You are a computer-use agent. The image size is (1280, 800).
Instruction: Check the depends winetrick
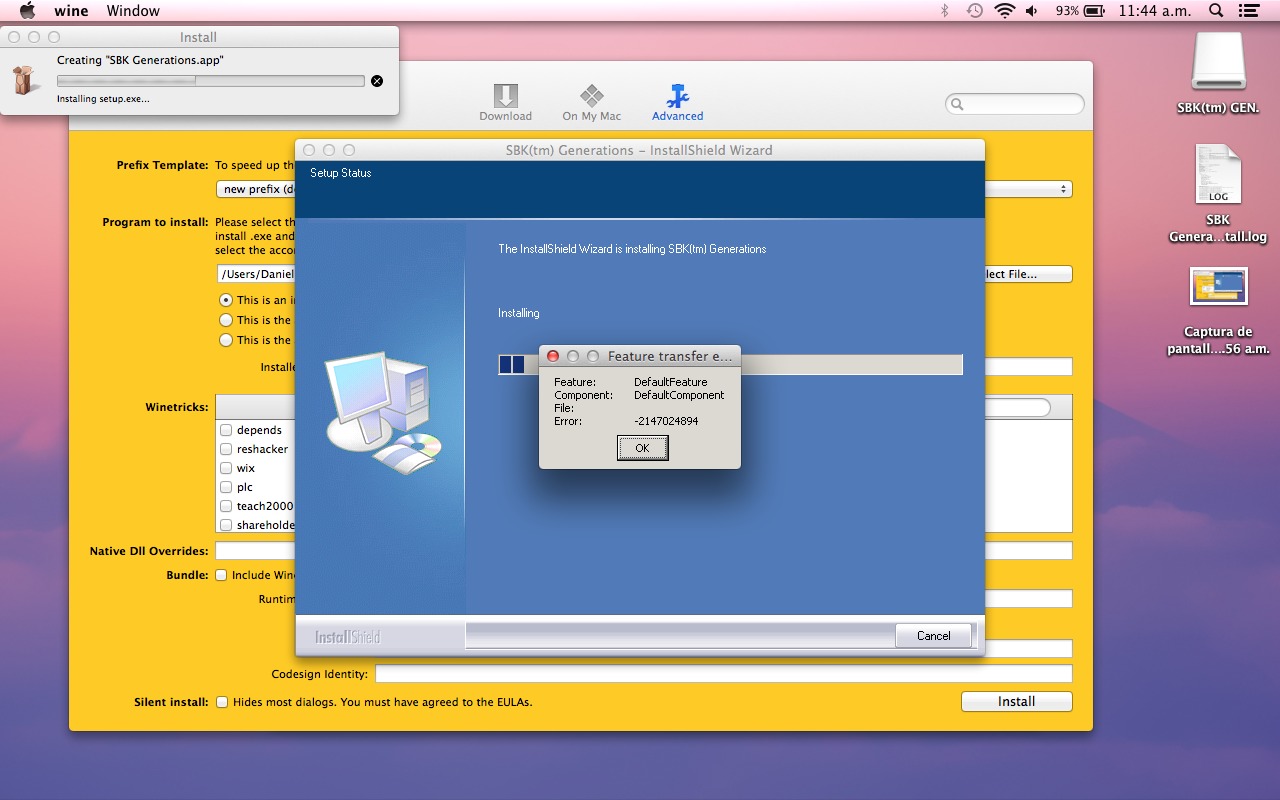[x=226, y=430]
